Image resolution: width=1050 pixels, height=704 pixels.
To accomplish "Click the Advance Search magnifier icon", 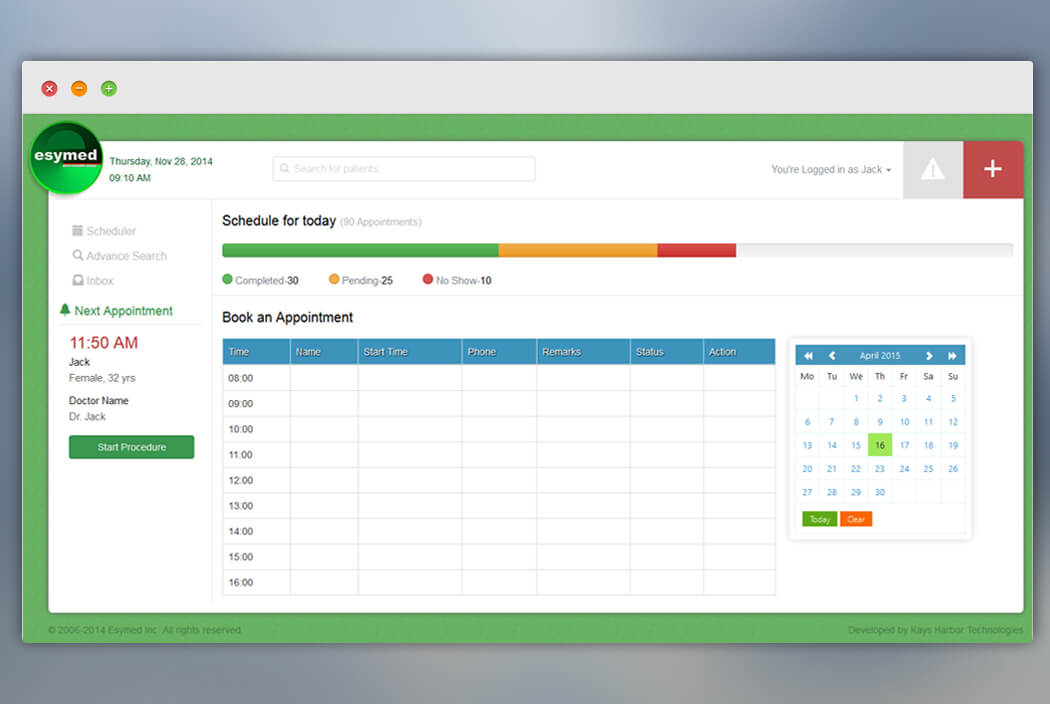I will [x=78, y=255].
